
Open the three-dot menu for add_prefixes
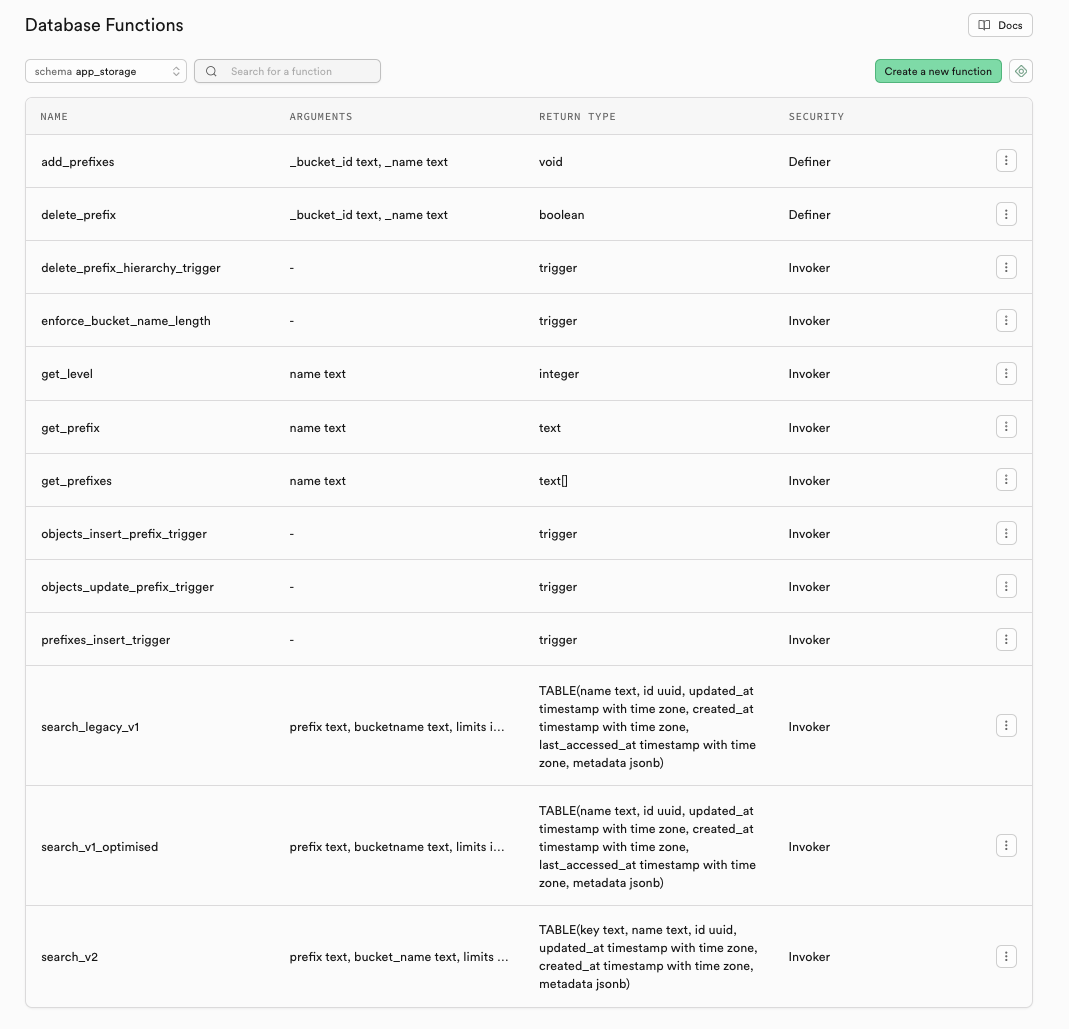[x=1006, y=161]
